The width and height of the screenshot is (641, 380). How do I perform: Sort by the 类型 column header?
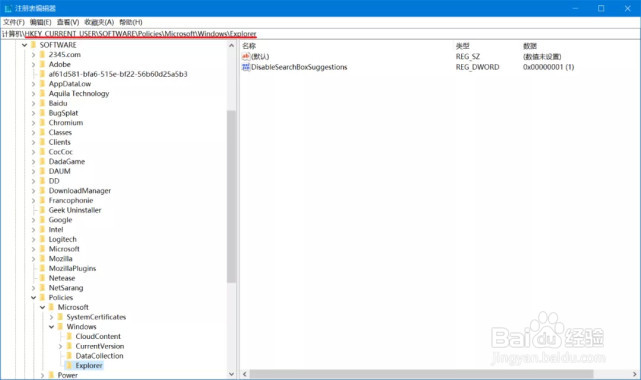tap(463, 46)
